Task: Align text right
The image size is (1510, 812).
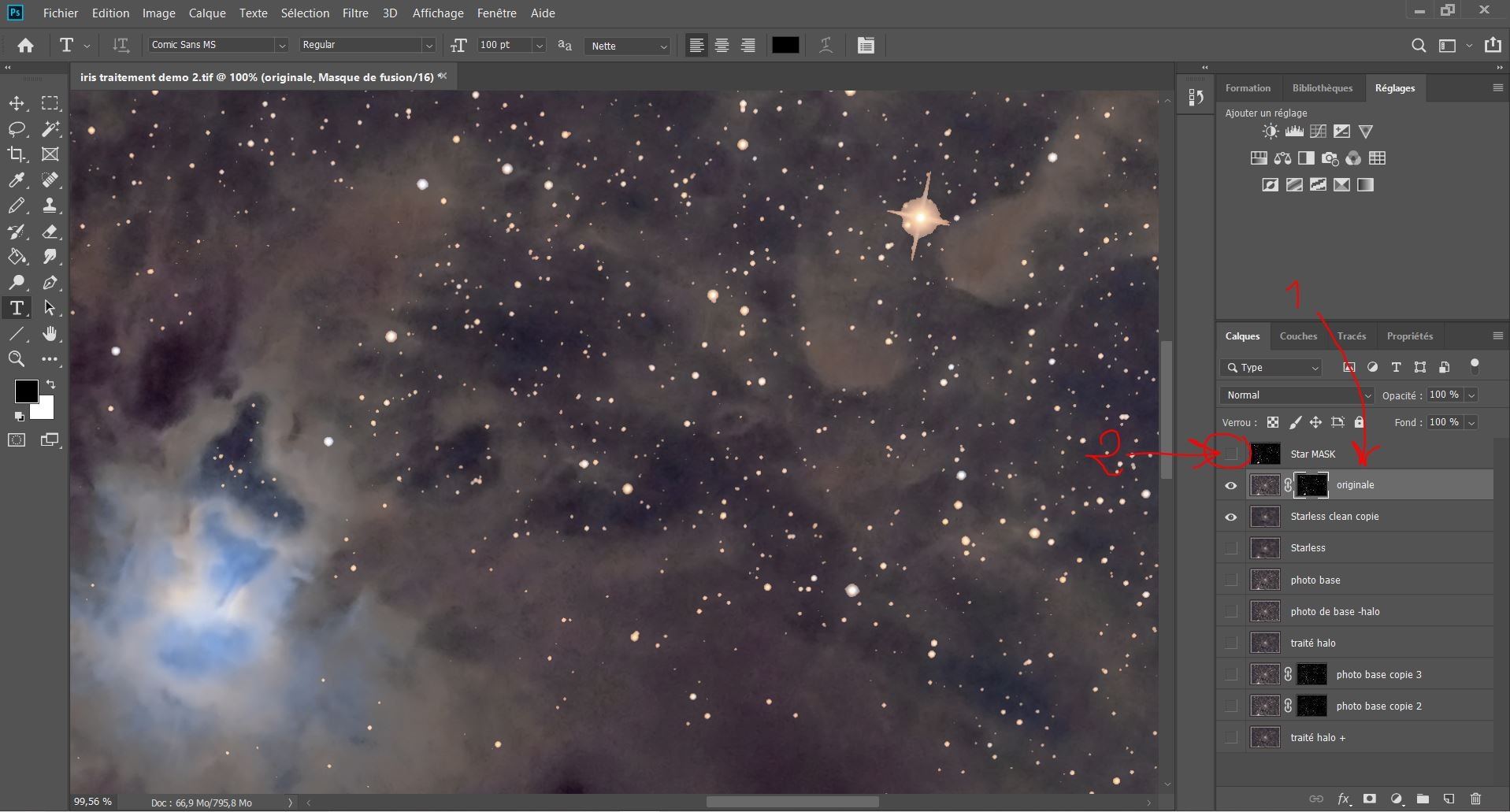Action: pos(748,46)
